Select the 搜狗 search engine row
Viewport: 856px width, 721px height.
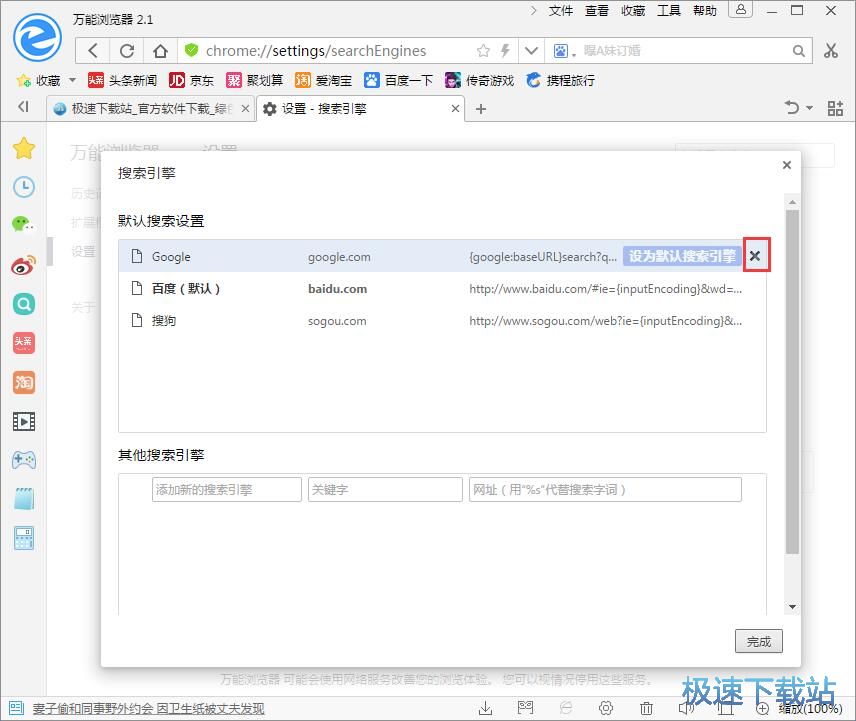[442, 320]
